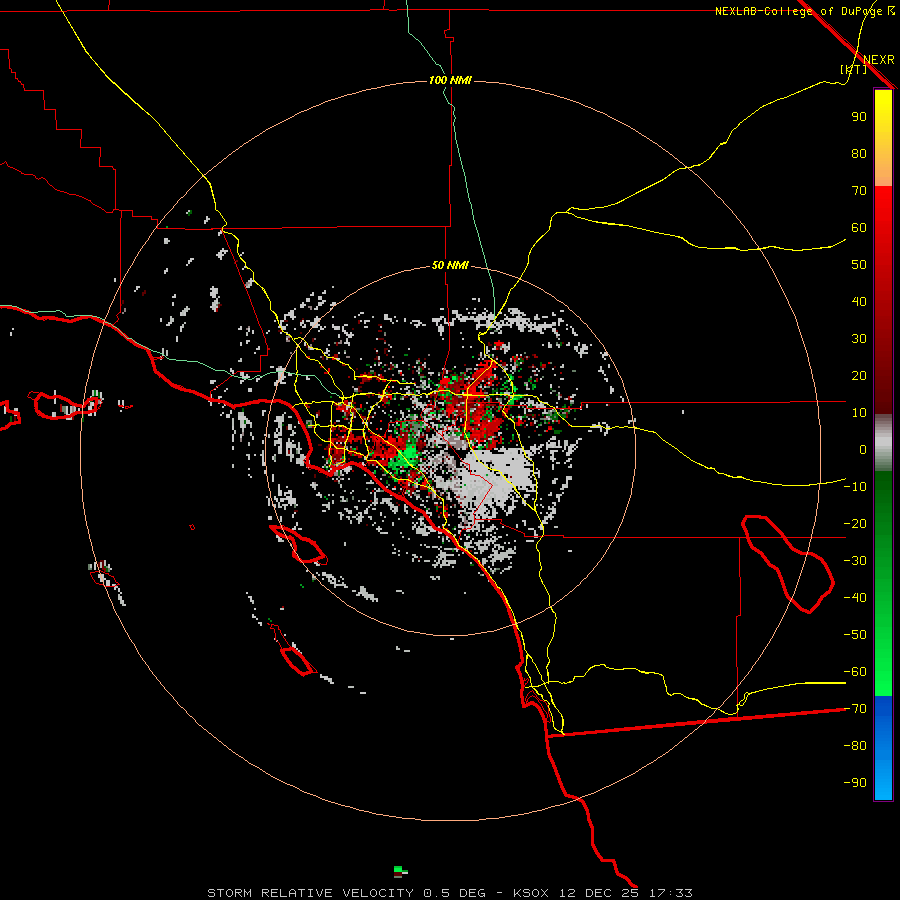Click the "-20" velocity scale label

855,524
